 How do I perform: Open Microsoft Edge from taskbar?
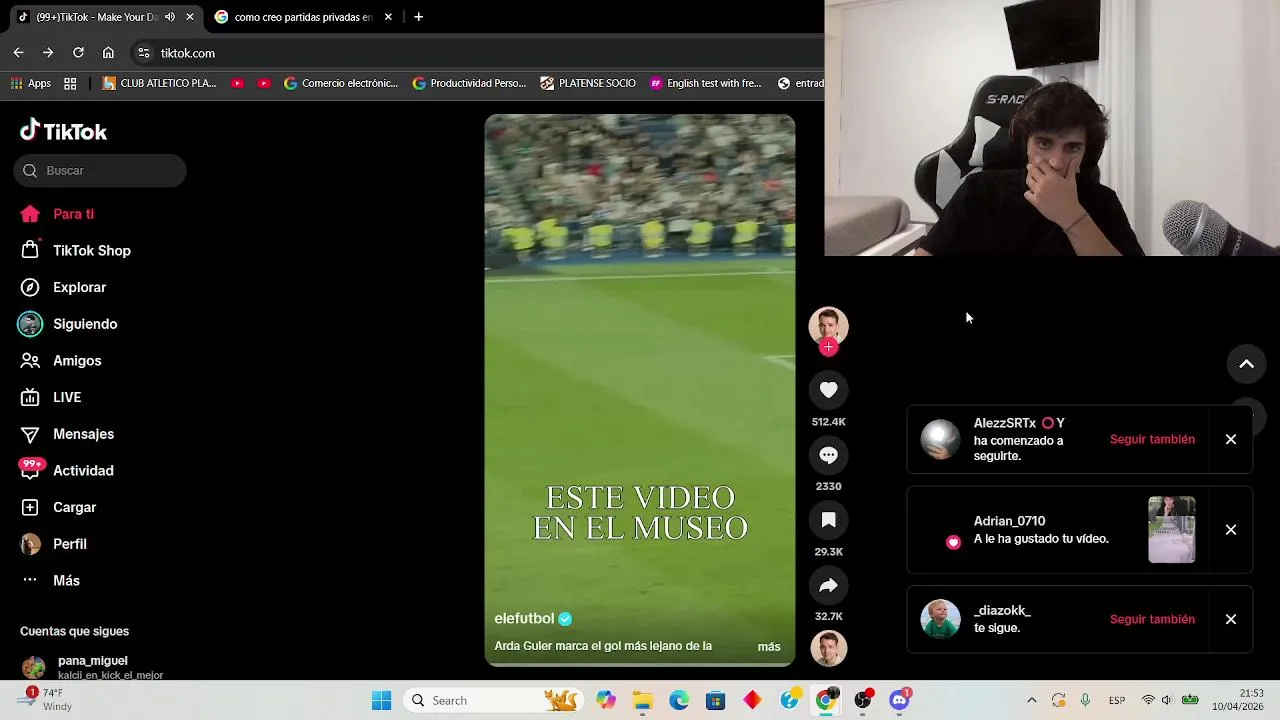click(x=679, y=700)
